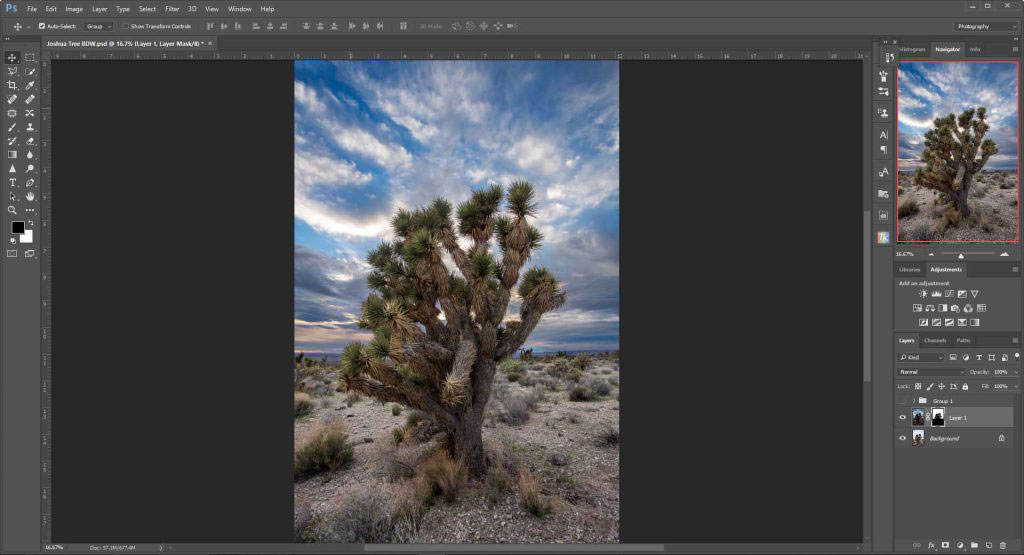Click the foreground color swatch
This screenshot has width=1024, height=555.
17,228
